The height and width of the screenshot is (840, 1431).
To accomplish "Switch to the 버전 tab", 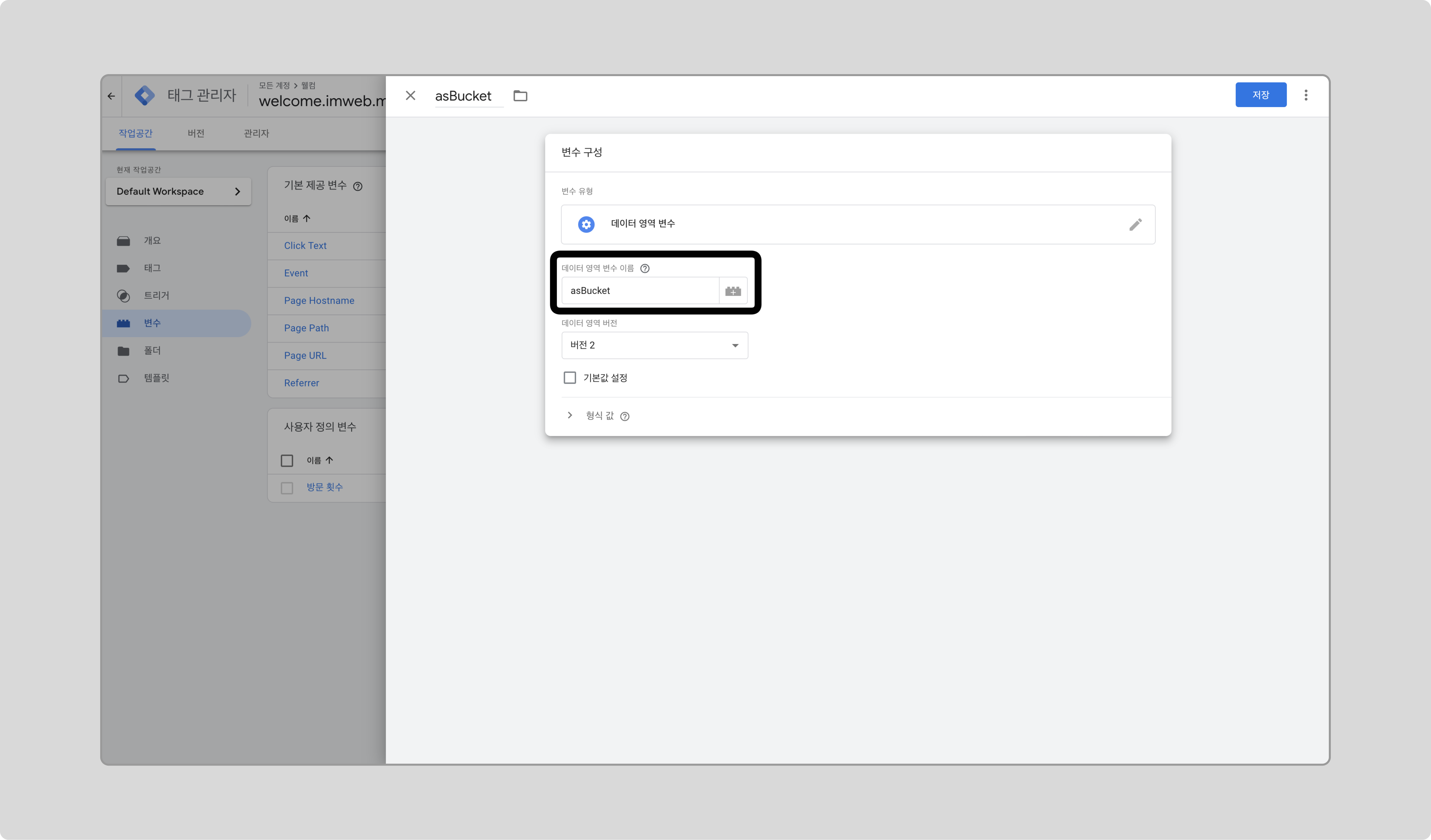I will pyautogui.click(x=196, y=133).
